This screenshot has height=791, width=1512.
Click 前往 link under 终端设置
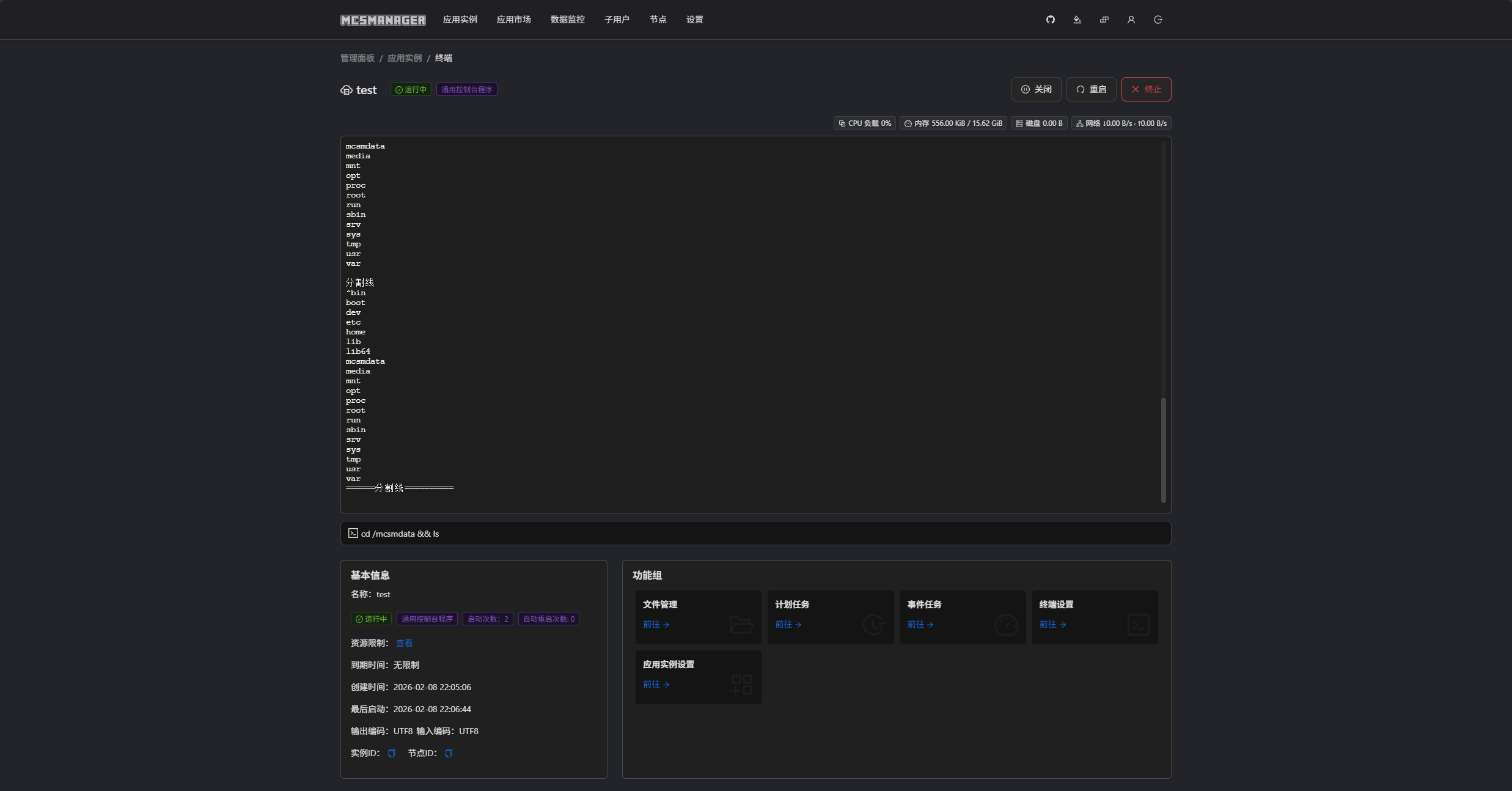(1052, 624)
